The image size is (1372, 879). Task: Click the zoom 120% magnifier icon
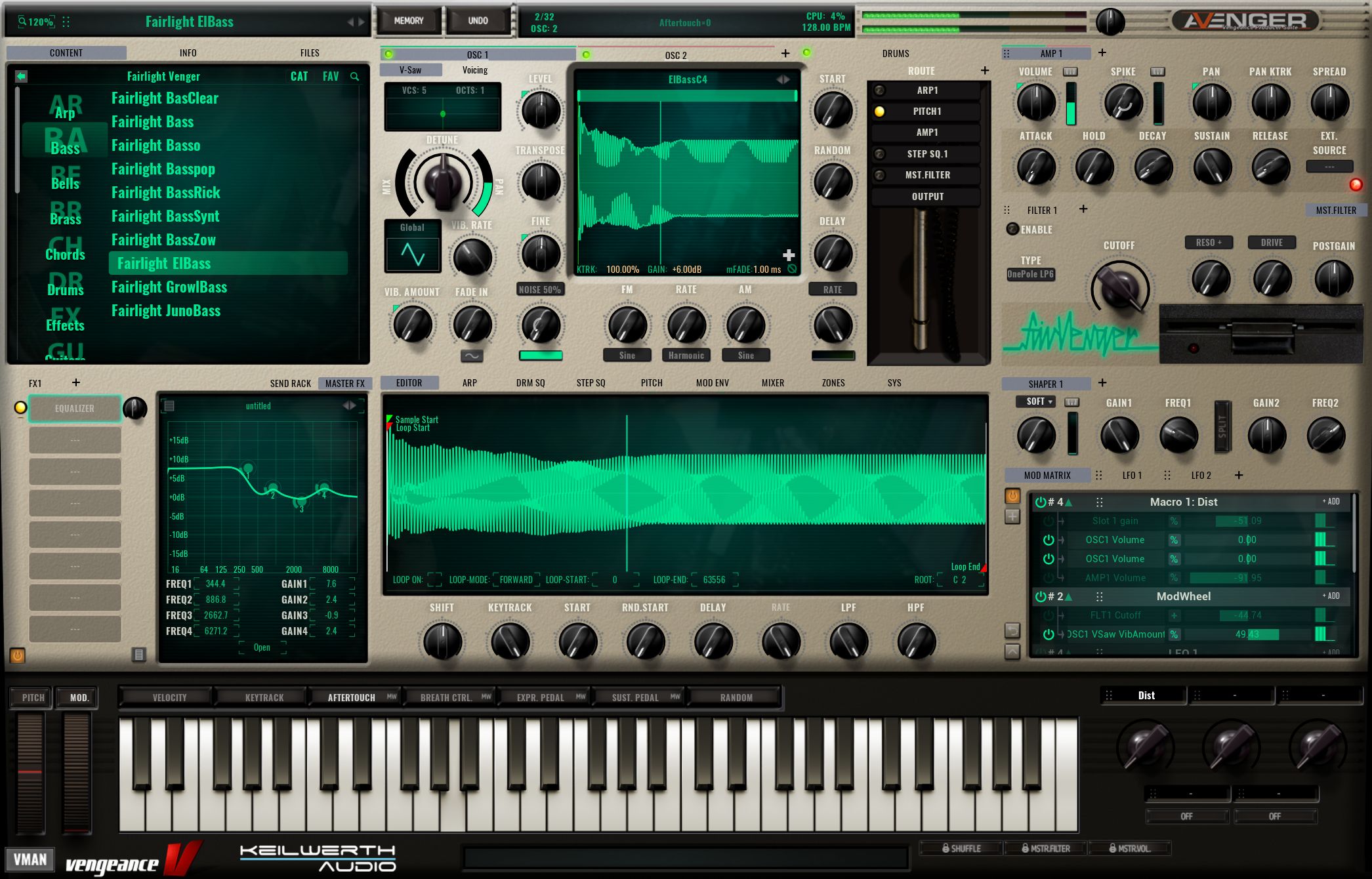22,22
